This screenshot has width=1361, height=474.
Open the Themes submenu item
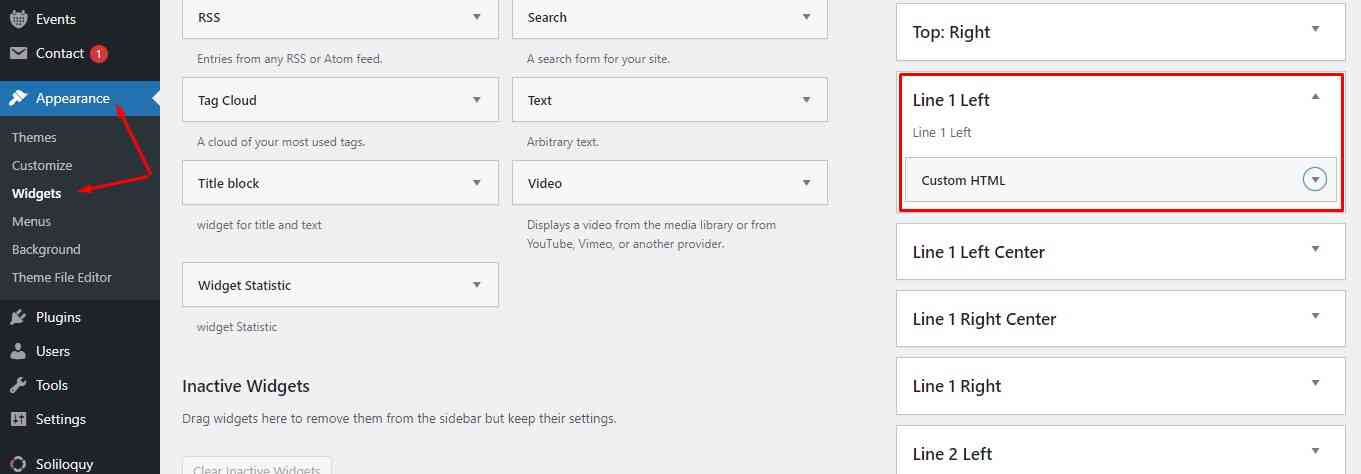(x=34, y=137)
